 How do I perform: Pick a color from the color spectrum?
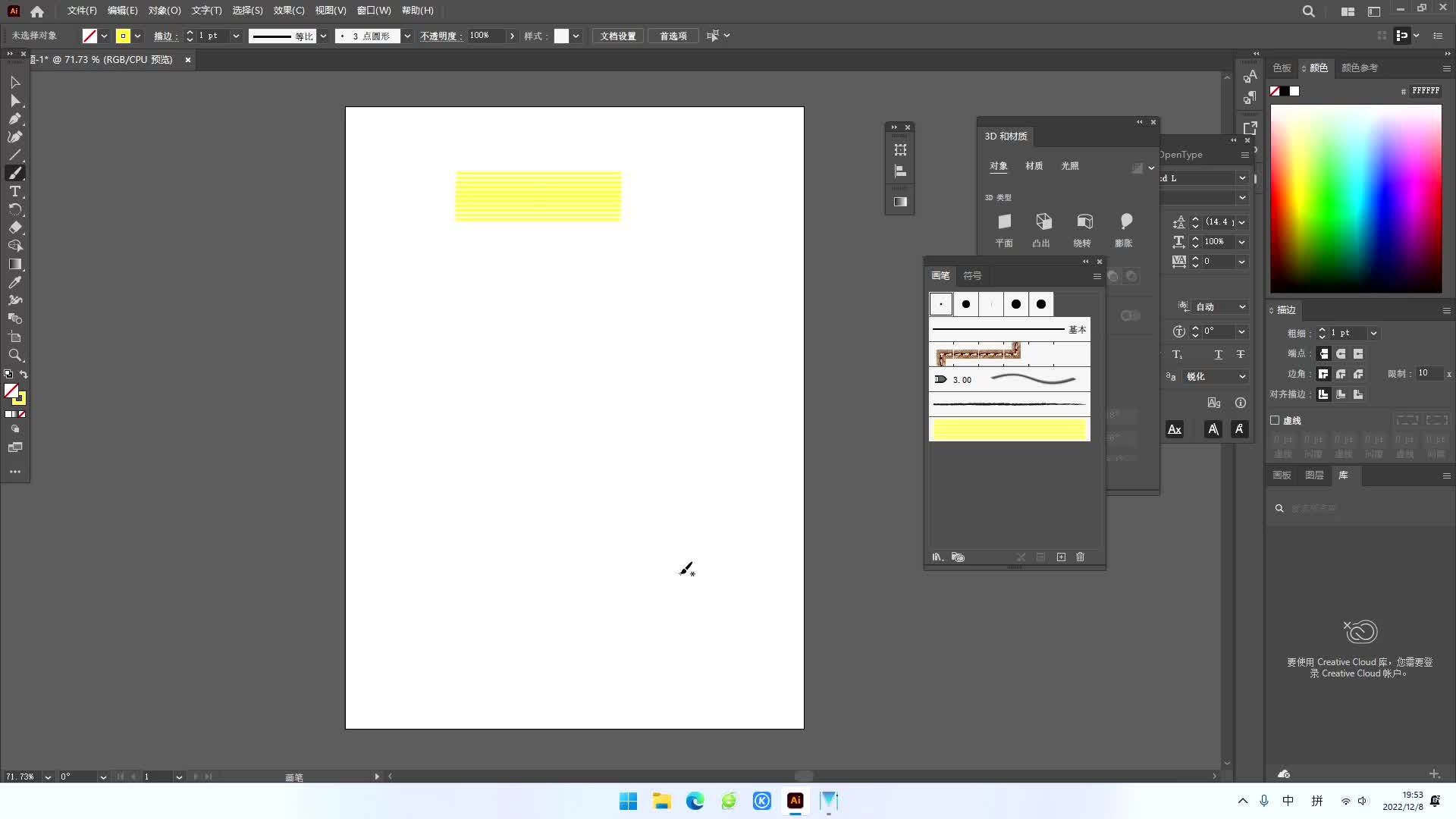[1356, 197]
